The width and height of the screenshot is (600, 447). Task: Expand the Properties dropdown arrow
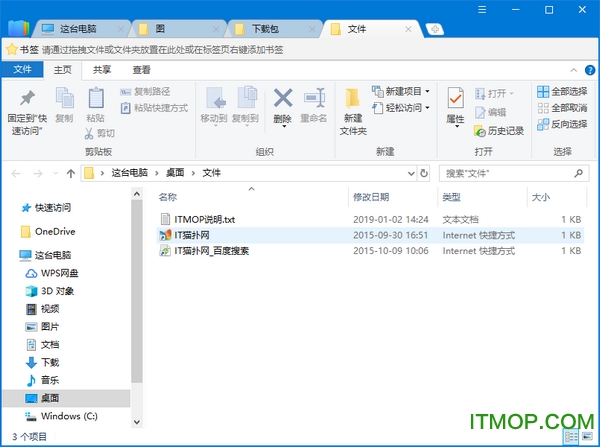(457, 127)
